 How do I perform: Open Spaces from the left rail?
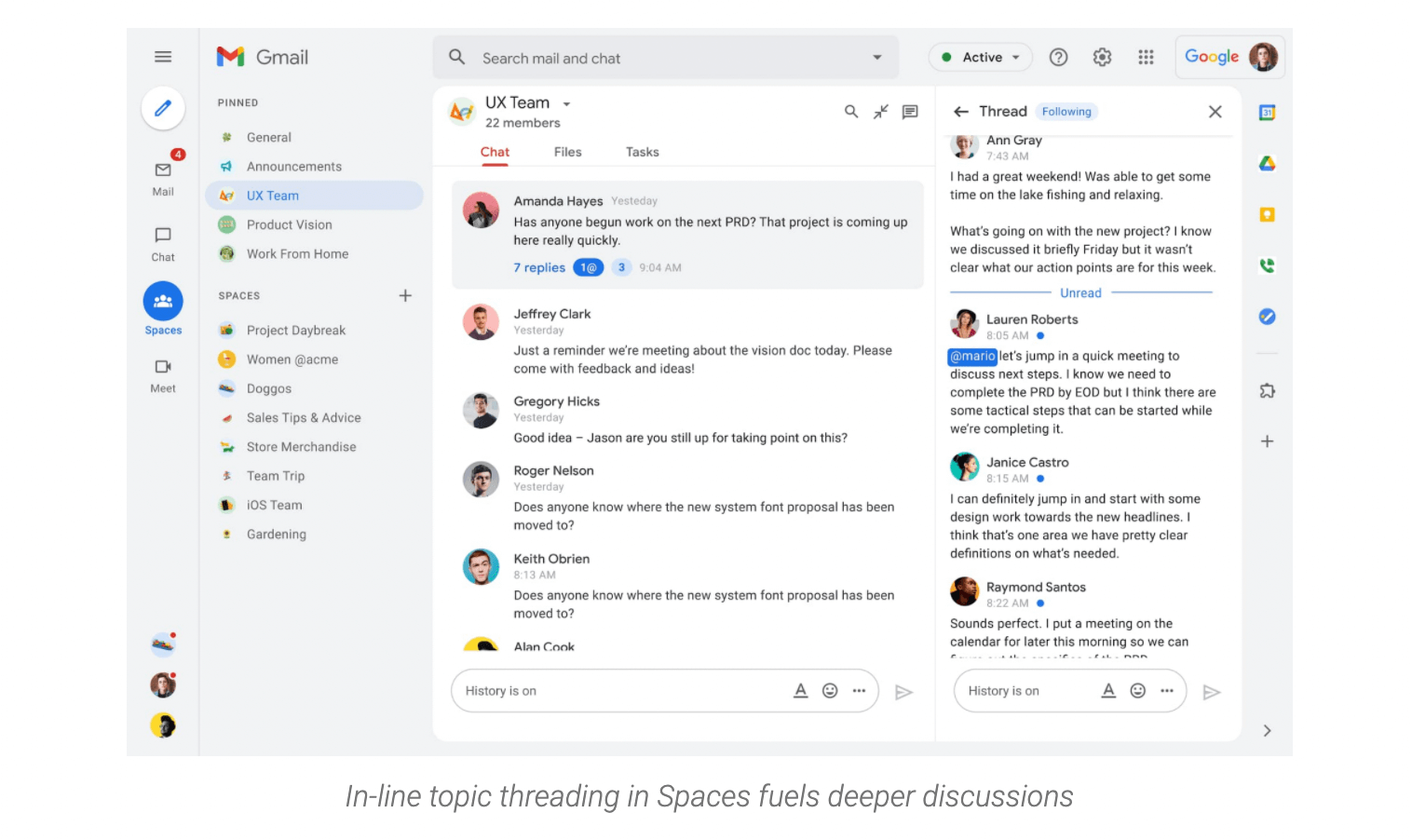[163, 309]
